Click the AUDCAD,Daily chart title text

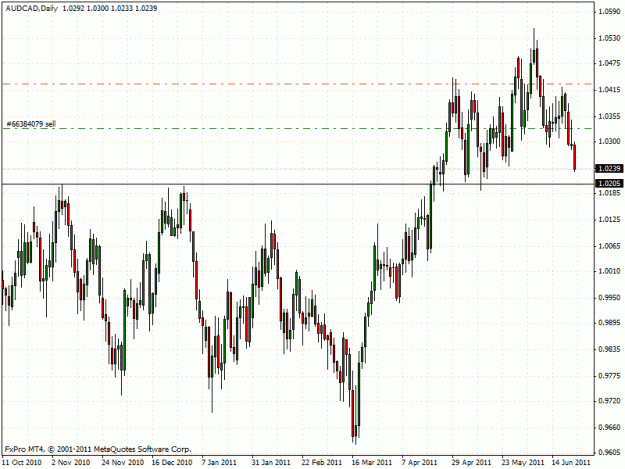point(31,8)
